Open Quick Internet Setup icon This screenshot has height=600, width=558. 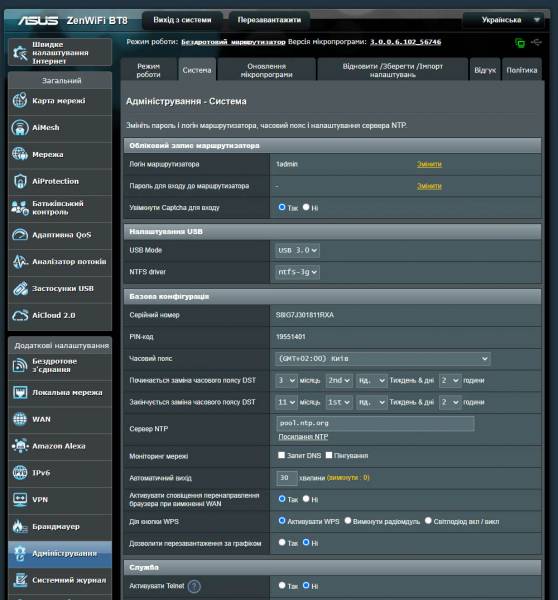20,52
